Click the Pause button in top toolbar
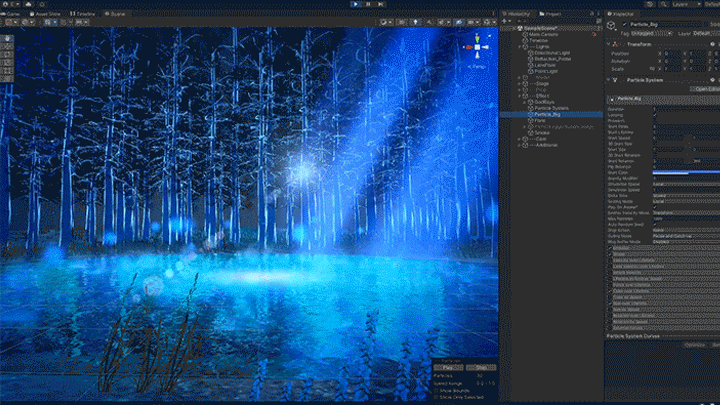Viewport: 720px width, 405px height. point(368,4)
